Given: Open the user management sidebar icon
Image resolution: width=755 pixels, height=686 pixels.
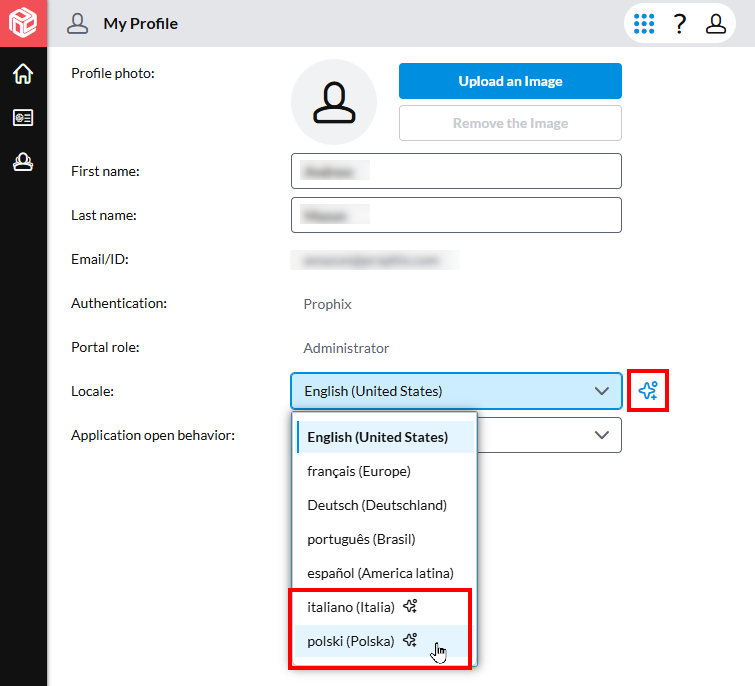Looking at the screenshot, I should pyautogui.click(x=23, y=161).
